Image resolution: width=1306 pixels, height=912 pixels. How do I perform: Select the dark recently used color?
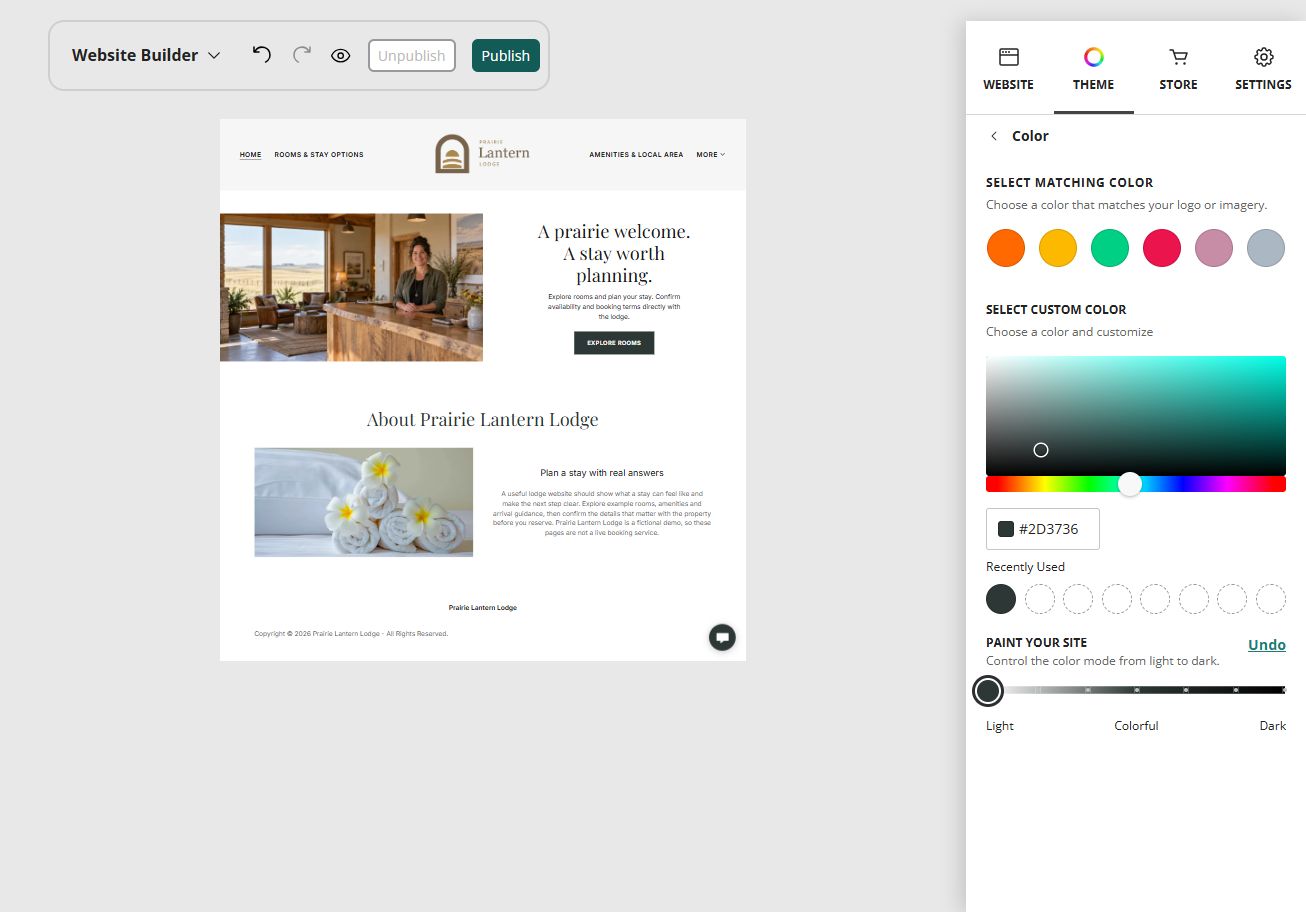click(1001, 599)
